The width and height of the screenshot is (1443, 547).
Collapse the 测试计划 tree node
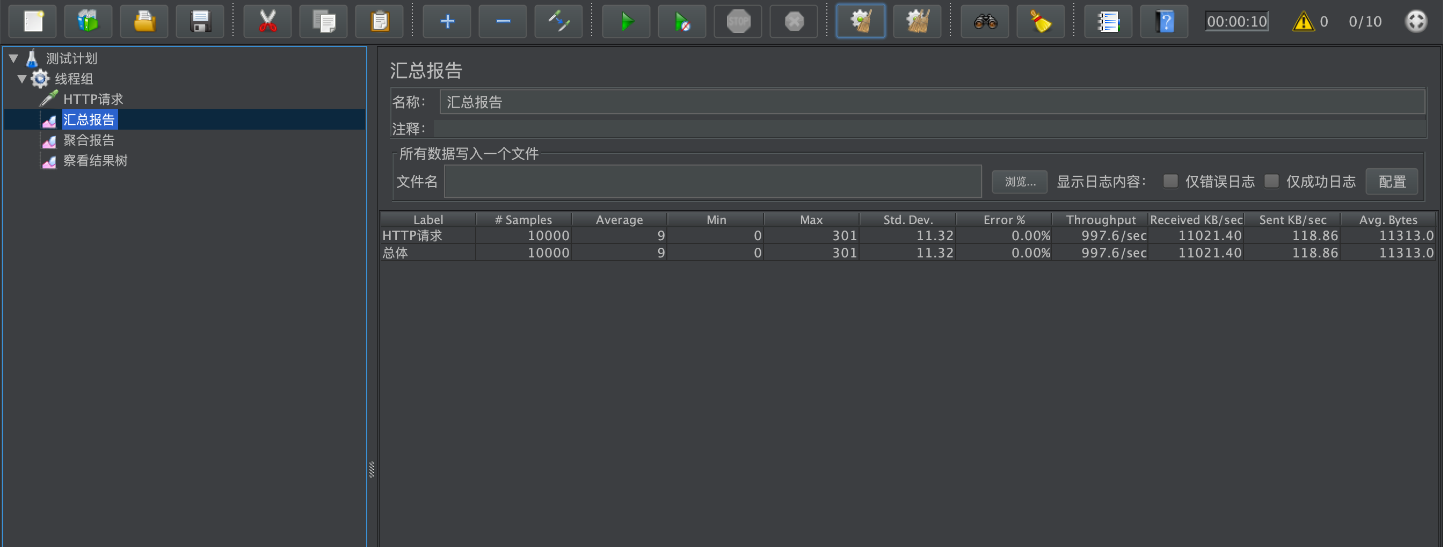13,58
